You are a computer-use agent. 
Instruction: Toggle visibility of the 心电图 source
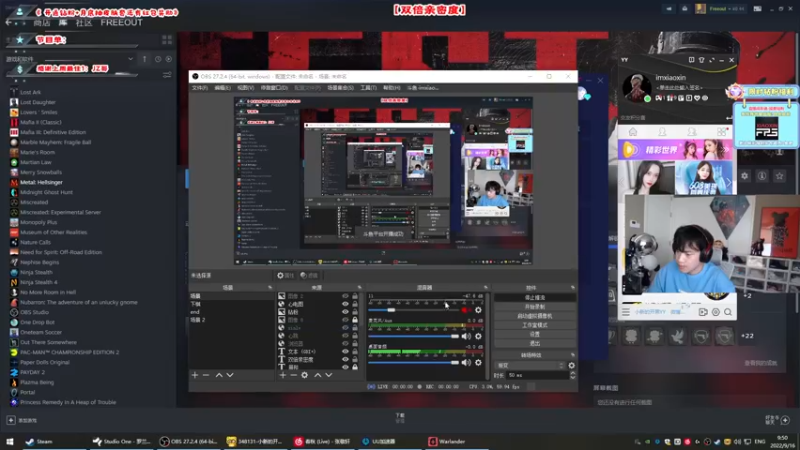click(x=345, y=304)
